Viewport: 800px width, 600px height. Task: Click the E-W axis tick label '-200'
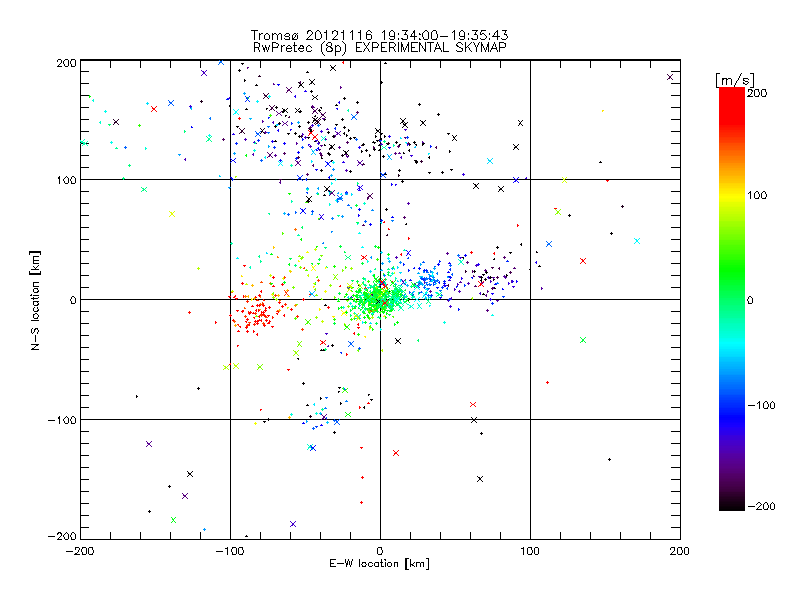tap(80, 551)
